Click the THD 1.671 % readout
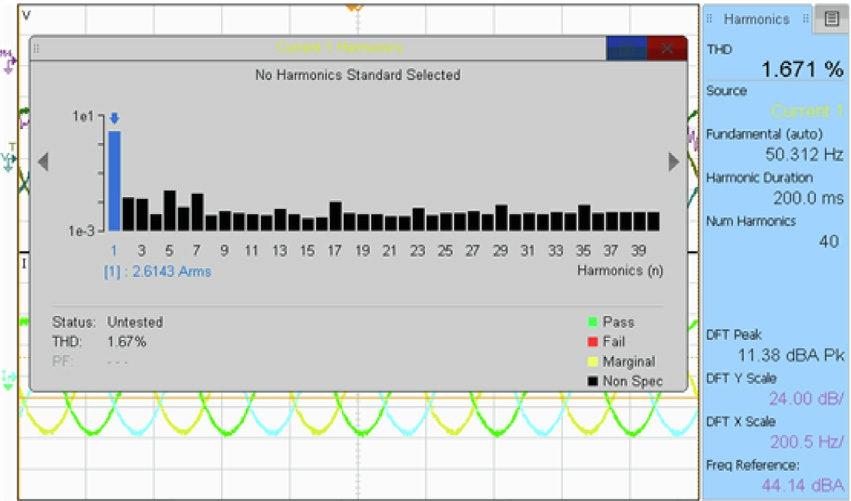 [803, 69]
